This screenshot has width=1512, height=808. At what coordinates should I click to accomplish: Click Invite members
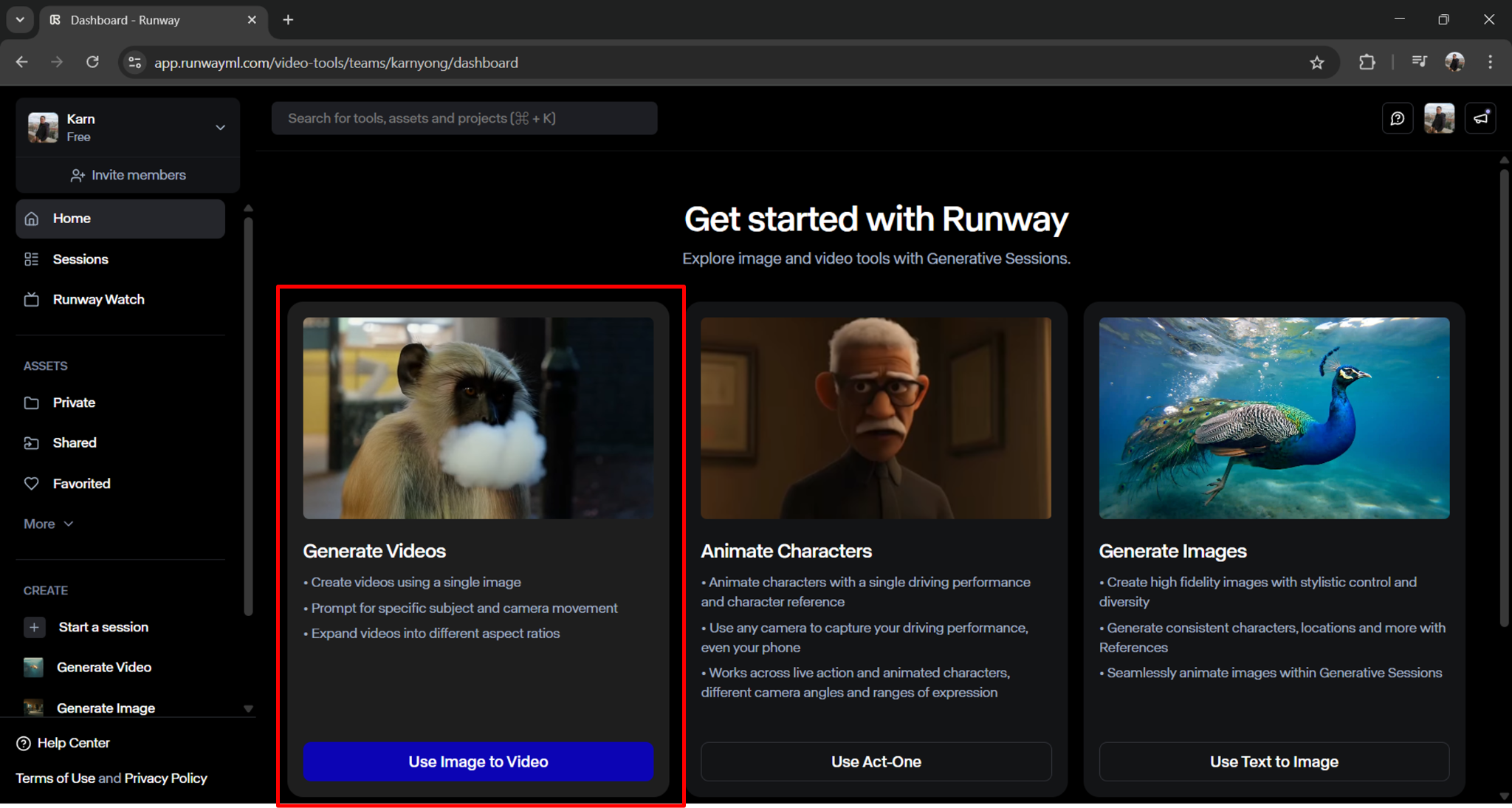(128, 175)
